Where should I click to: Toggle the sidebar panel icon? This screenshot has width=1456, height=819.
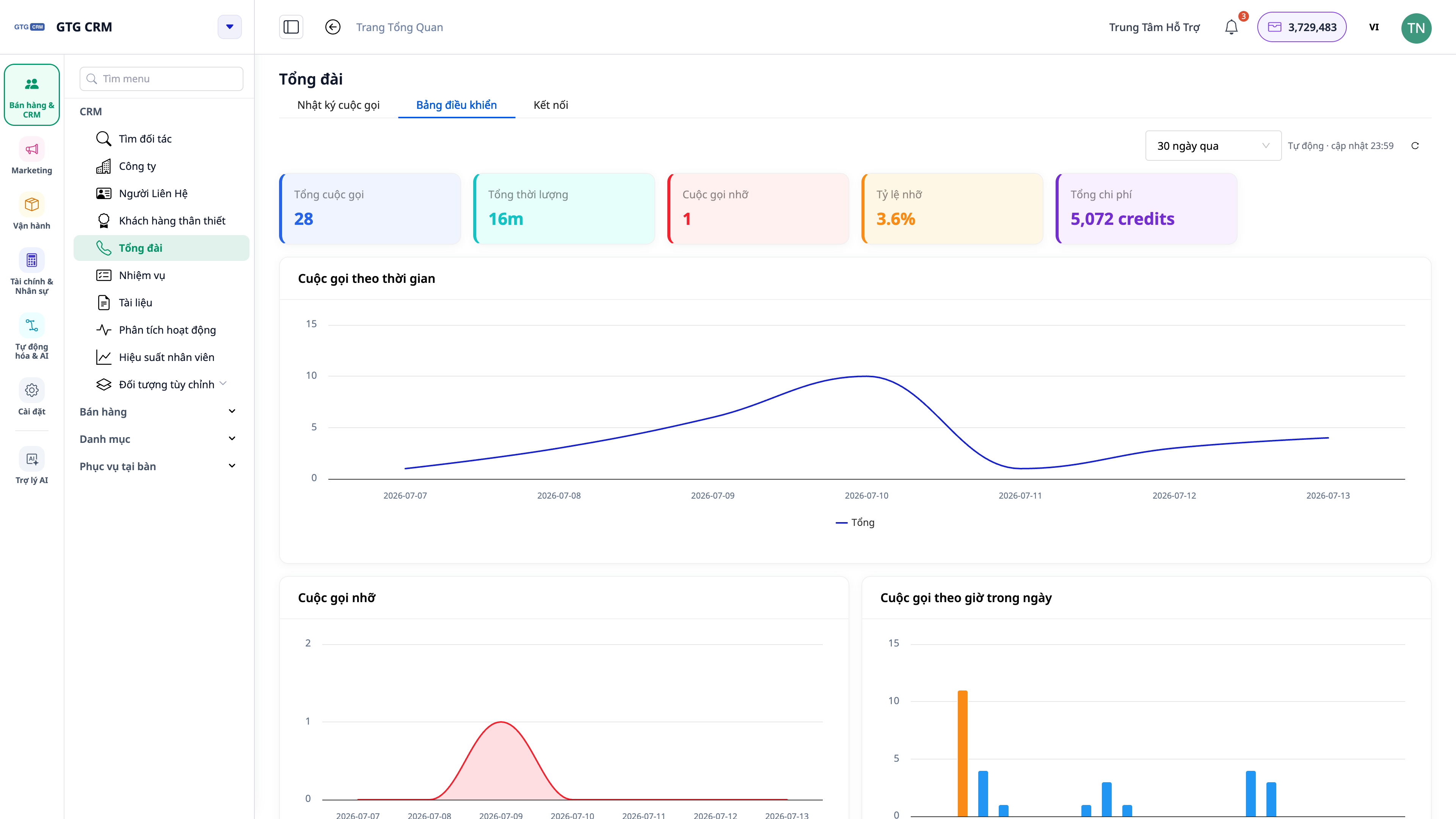point(291,27)
